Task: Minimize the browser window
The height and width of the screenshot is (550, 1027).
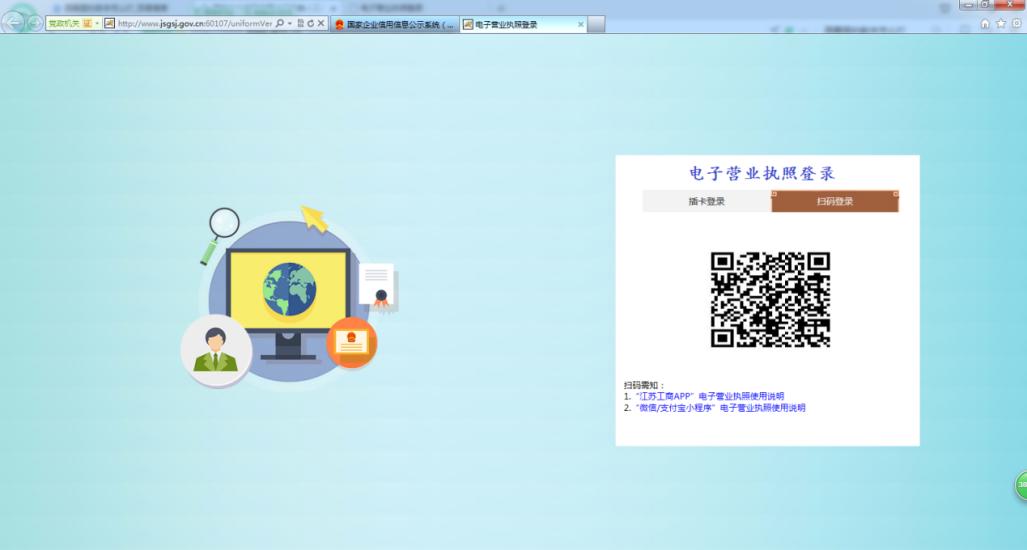Action: [x=969, y=5]
